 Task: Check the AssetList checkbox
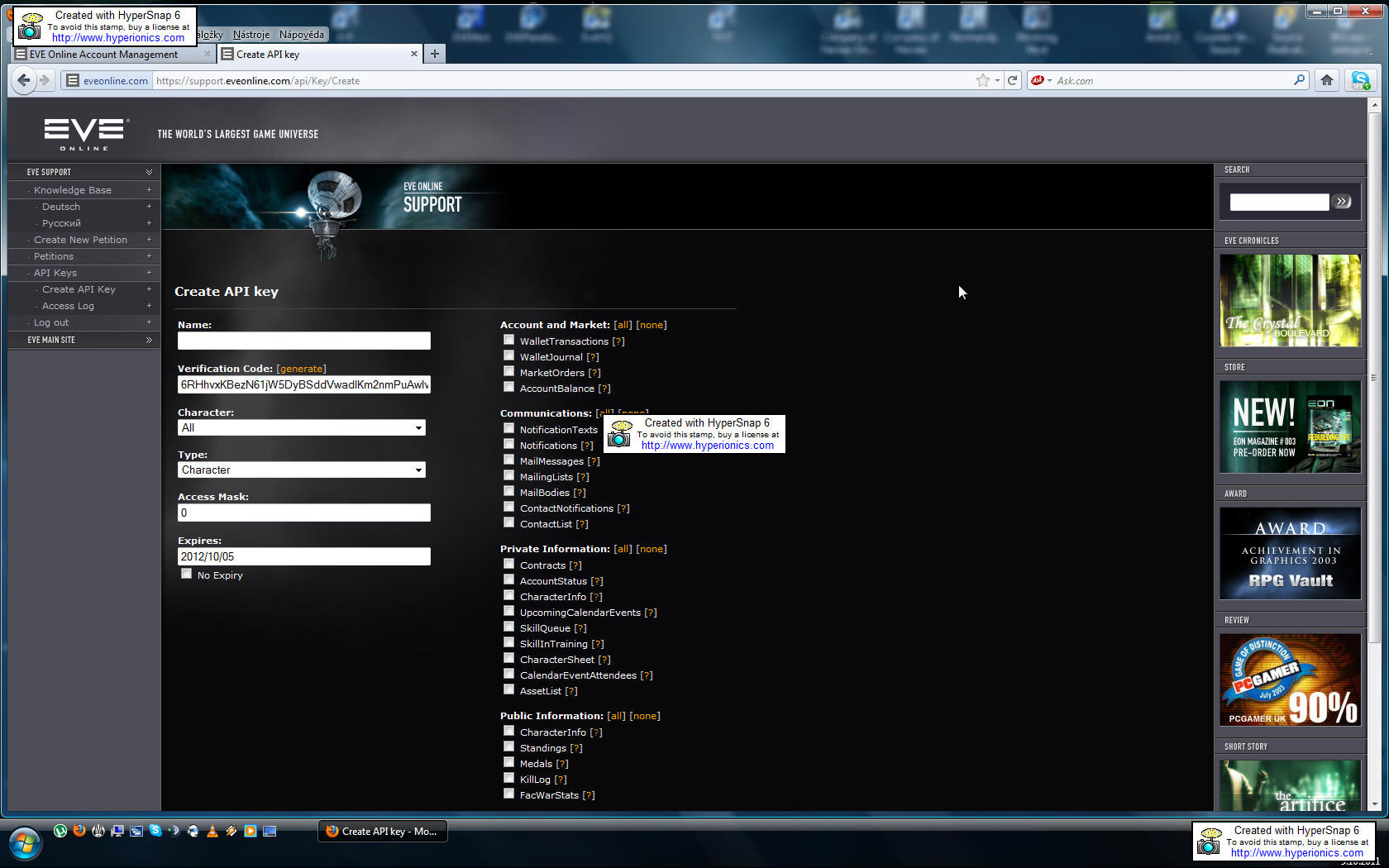click(509, 689)
